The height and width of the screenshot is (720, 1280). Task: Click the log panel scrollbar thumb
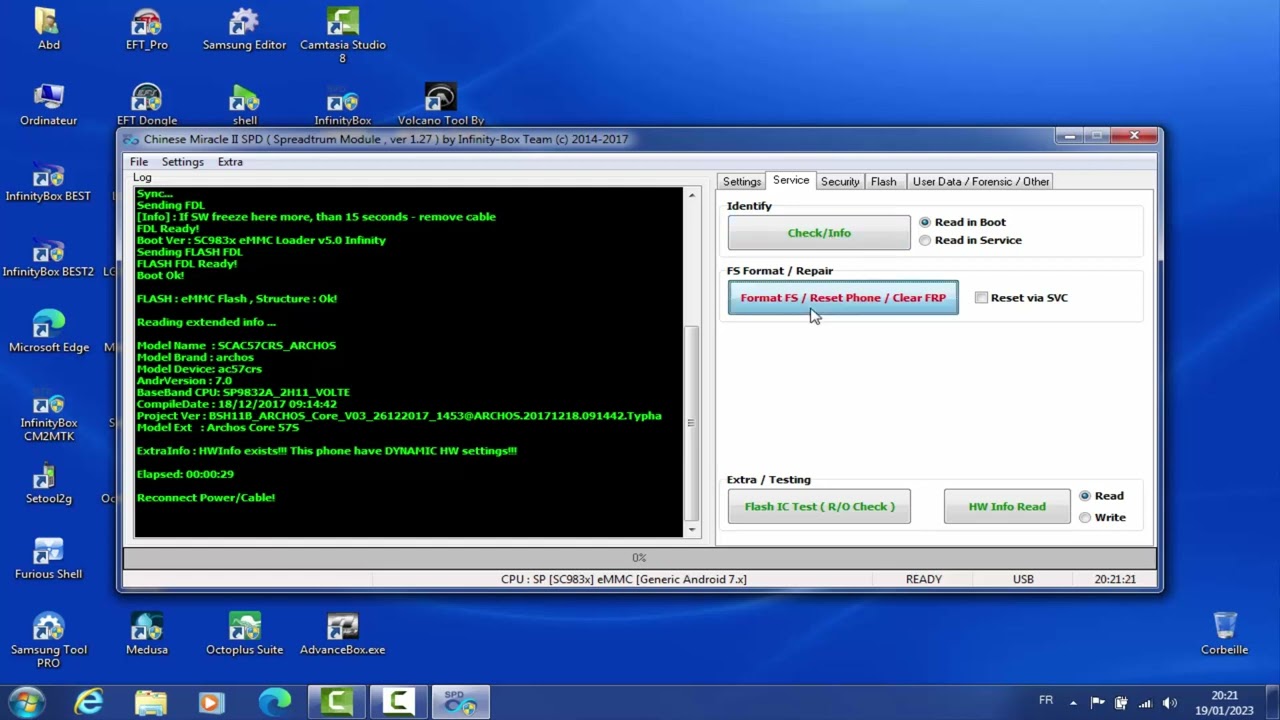(x=691, y=422)
